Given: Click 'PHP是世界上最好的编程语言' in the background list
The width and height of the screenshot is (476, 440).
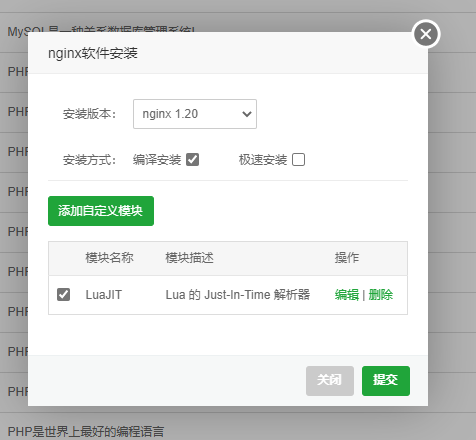Looking at the screenshot, I should pos(86,432).
